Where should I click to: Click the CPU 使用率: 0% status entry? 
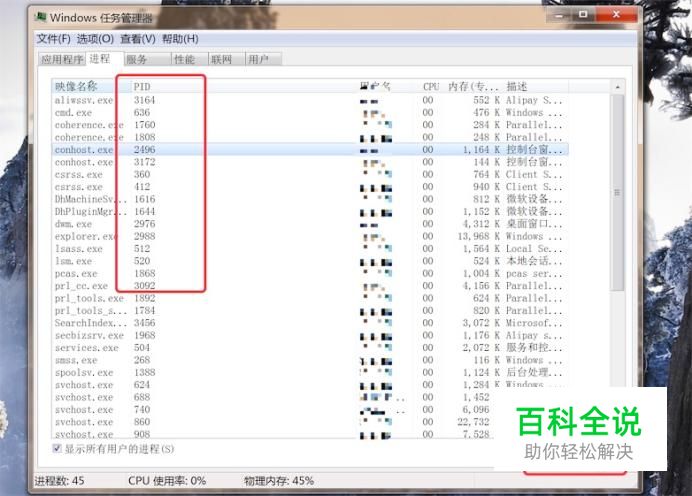tap(167, 481)
